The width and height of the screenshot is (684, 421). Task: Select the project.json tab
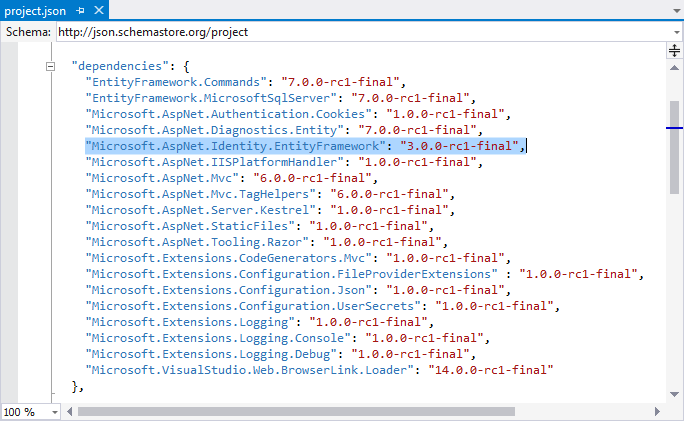coord(35,10)
